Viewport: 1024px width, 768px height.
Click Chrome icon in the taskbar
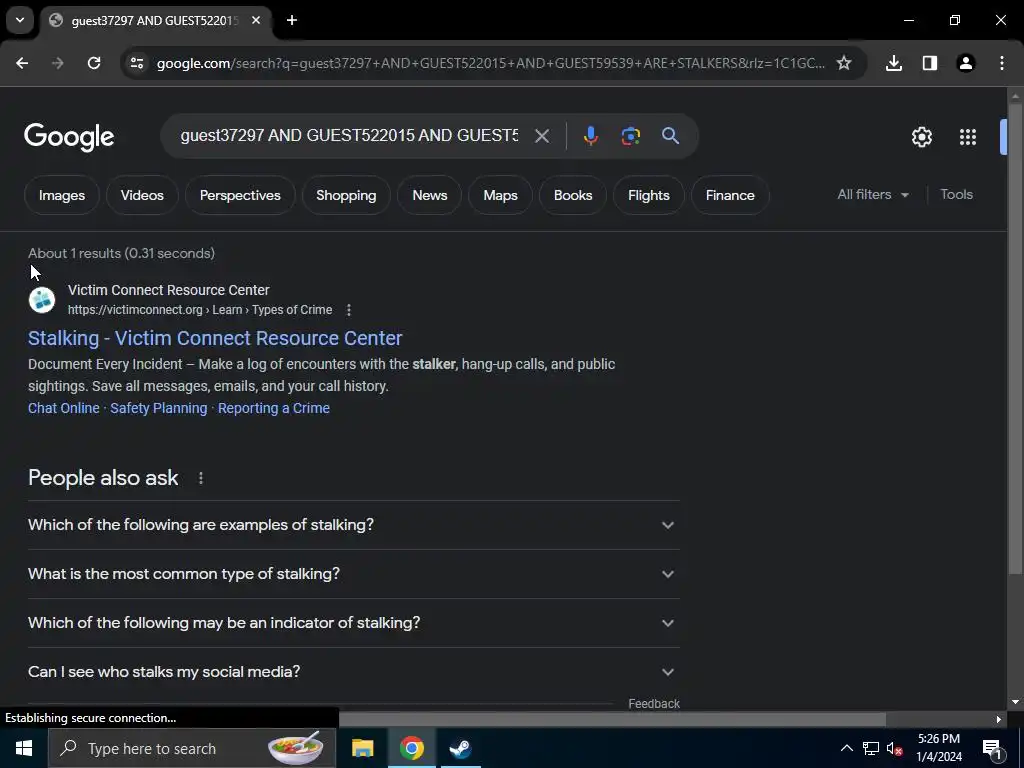411,748
